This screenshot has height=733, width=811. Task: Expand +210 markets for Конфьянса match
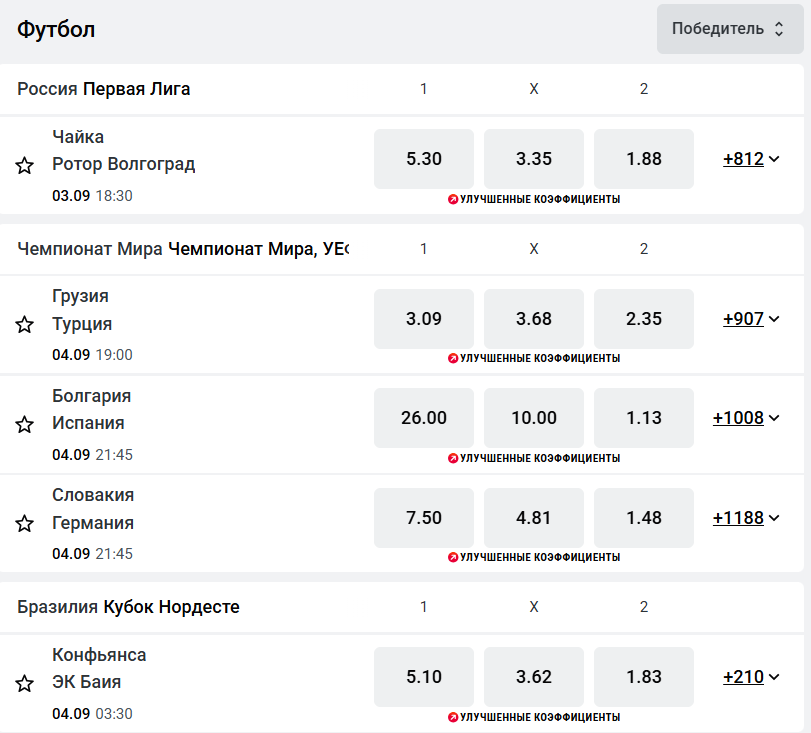point(751,677)
